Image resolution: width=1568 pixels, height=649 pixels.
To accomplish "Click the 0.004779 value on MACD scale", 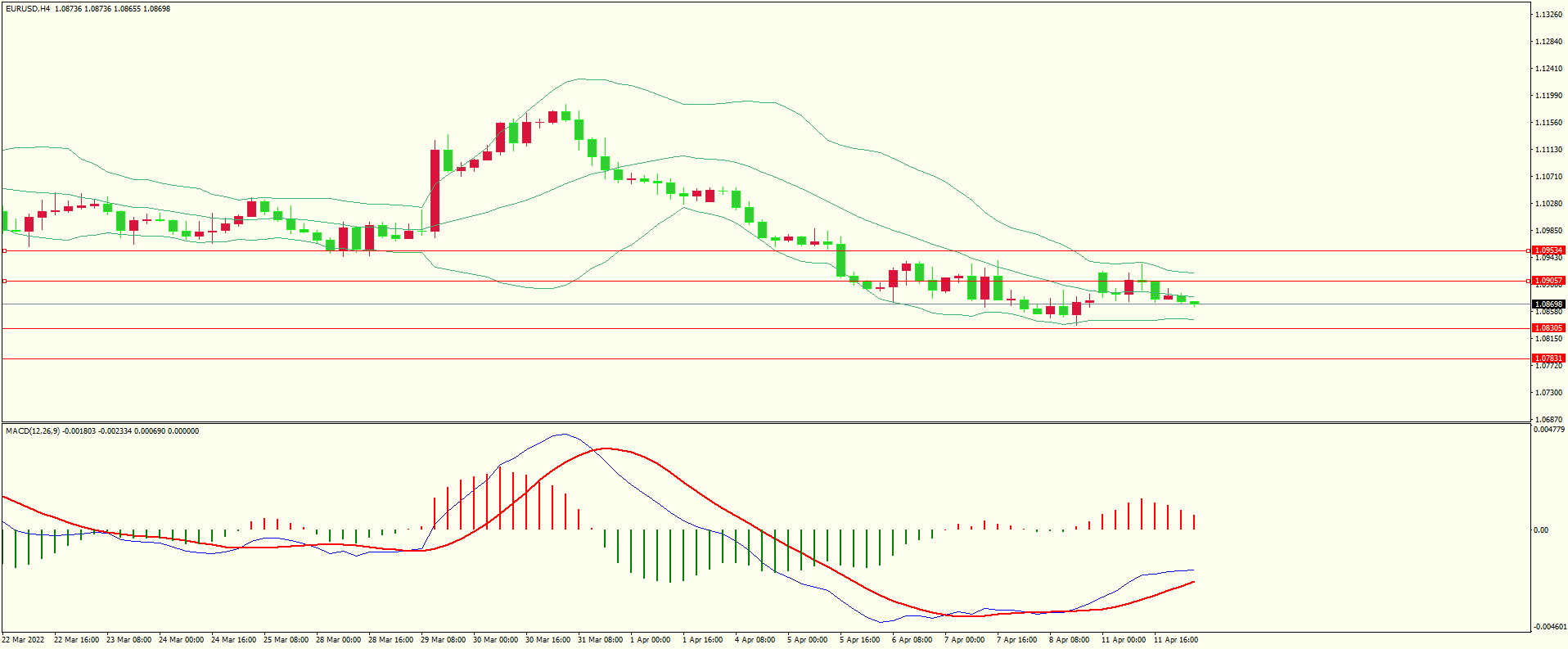I will [1548, 430].
